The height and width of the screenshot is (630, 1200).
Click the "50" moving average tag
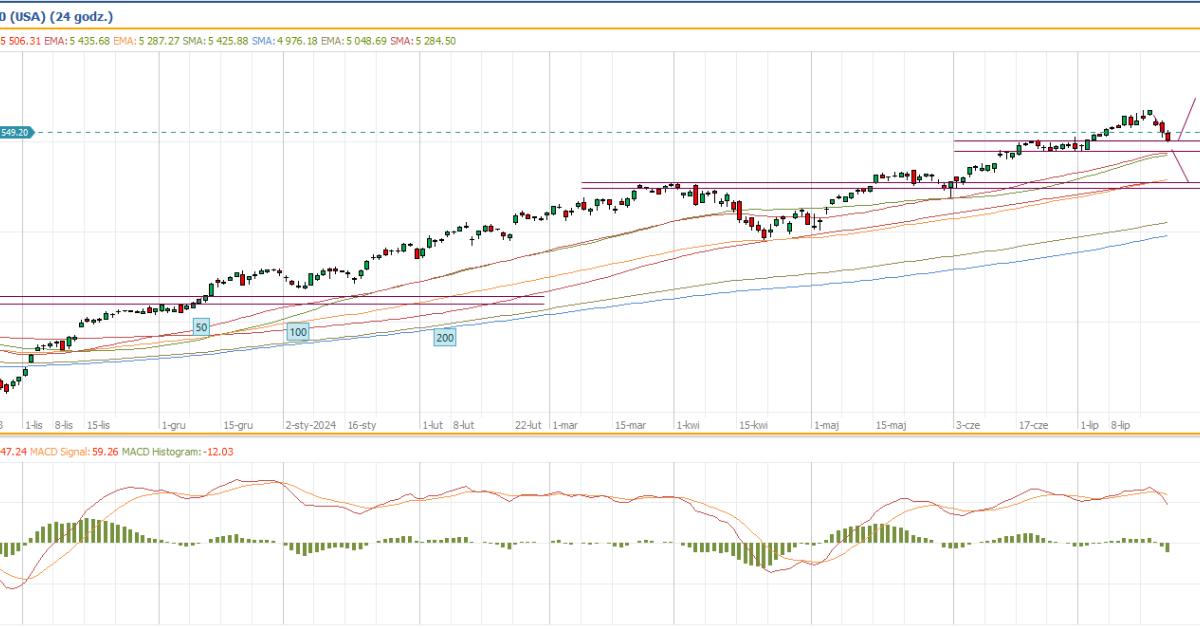(x=201, y=327)
